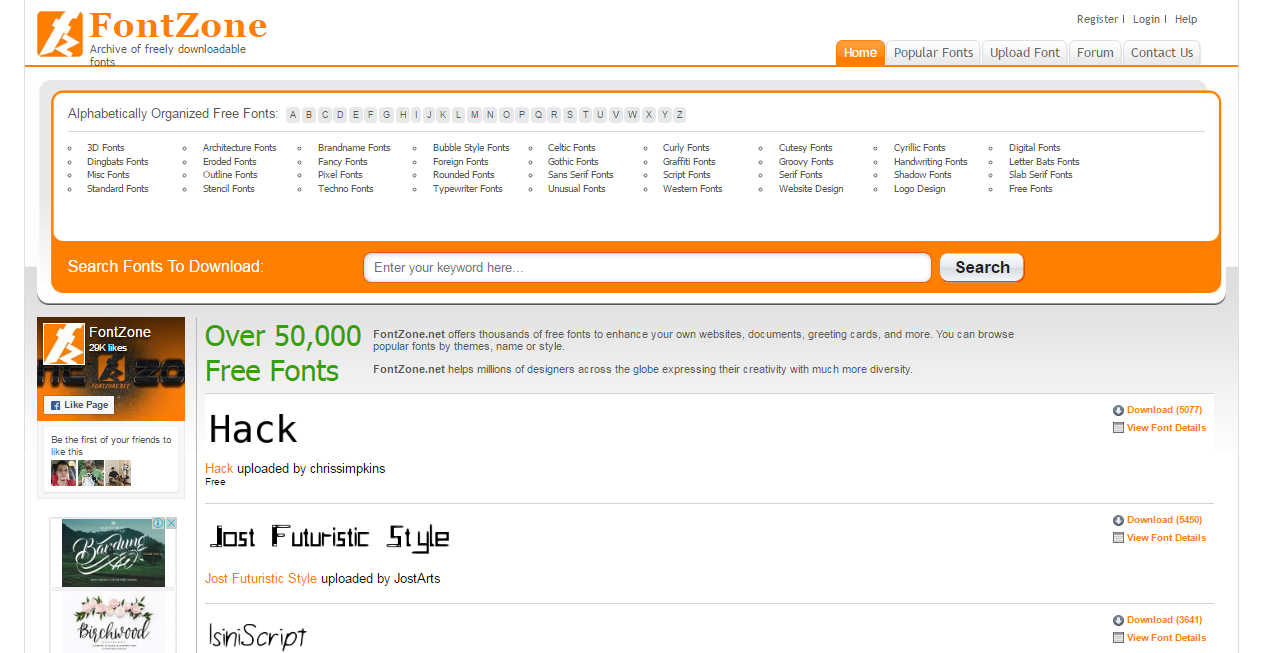Open the Birchwood font advertisement

point(113,623)
